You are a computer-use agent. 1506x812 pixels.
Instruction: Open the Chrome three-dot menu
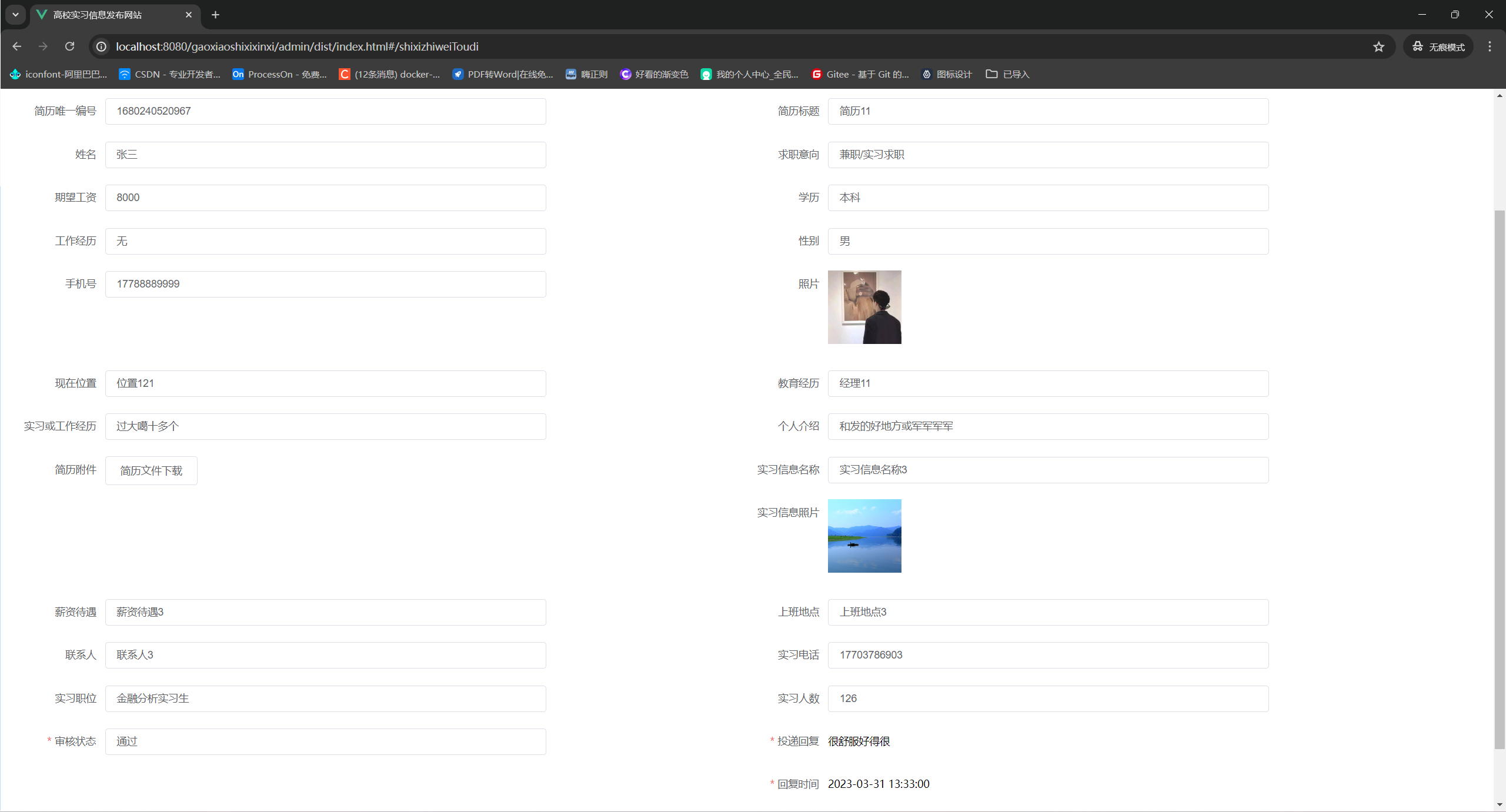[1490, 46]
